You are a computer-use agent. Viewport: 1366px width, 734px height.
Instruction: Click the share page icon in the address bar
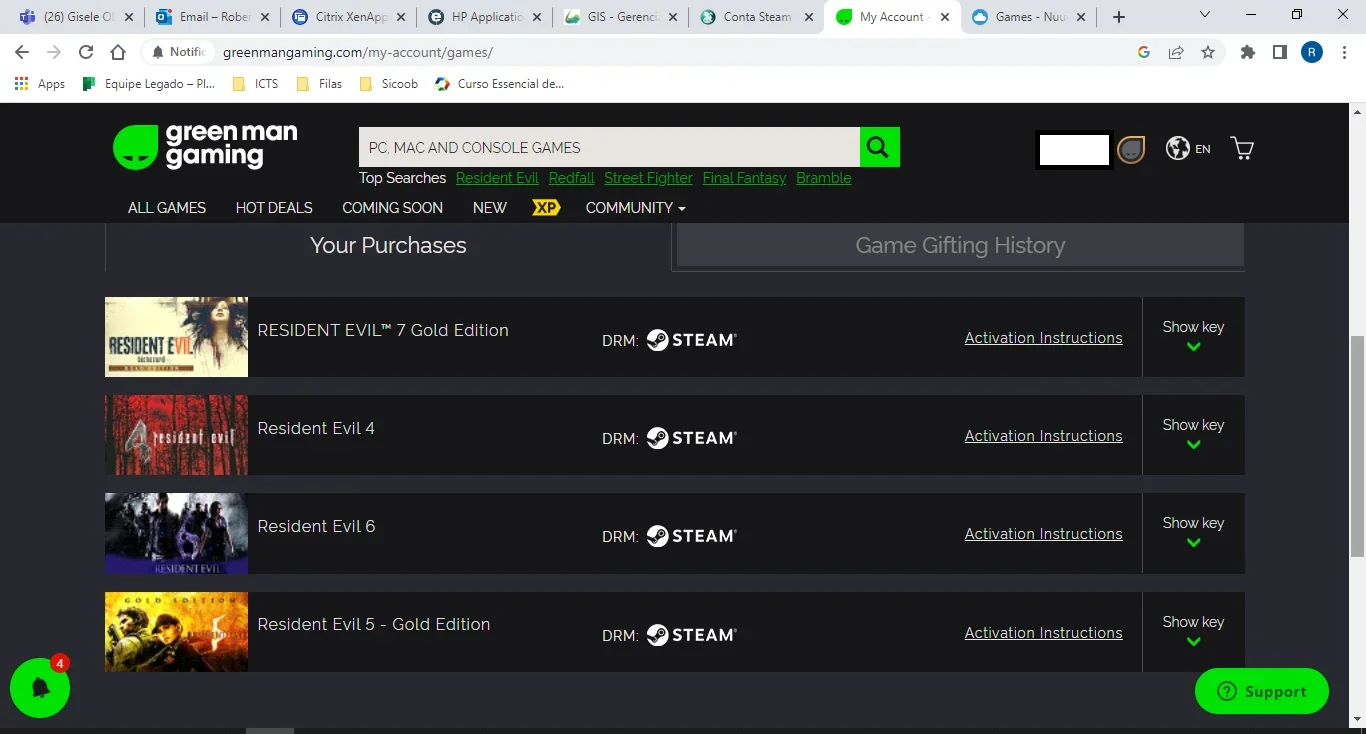(1176, 52)
